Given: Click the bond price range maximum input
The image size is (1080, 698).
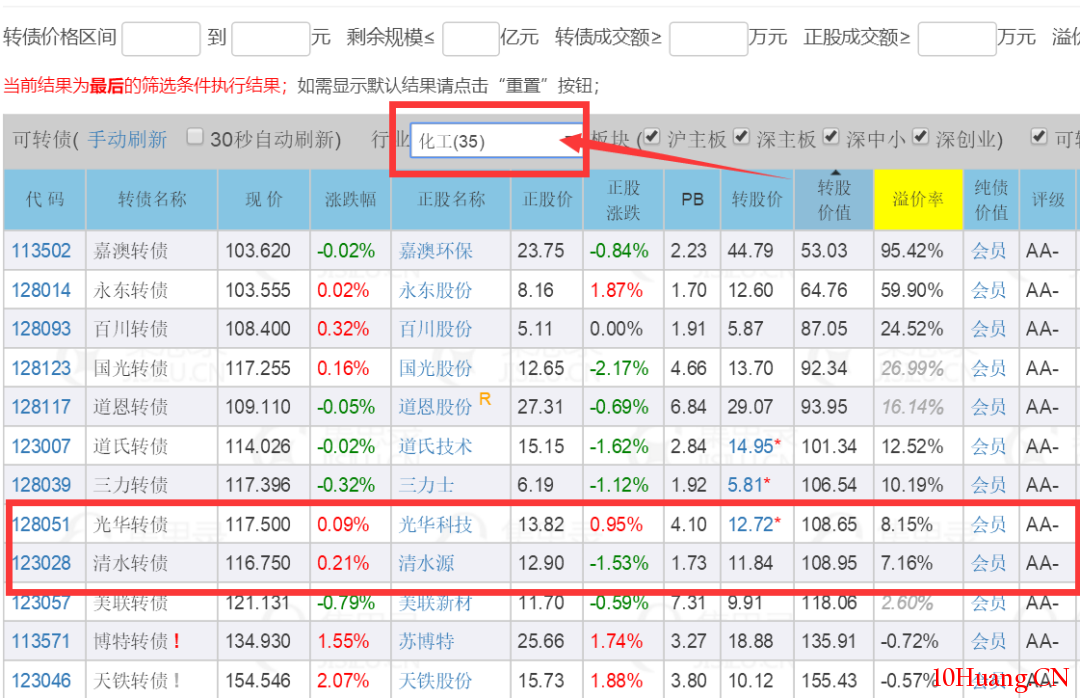Looking at the screenshot, I should [x=271, y=38].
